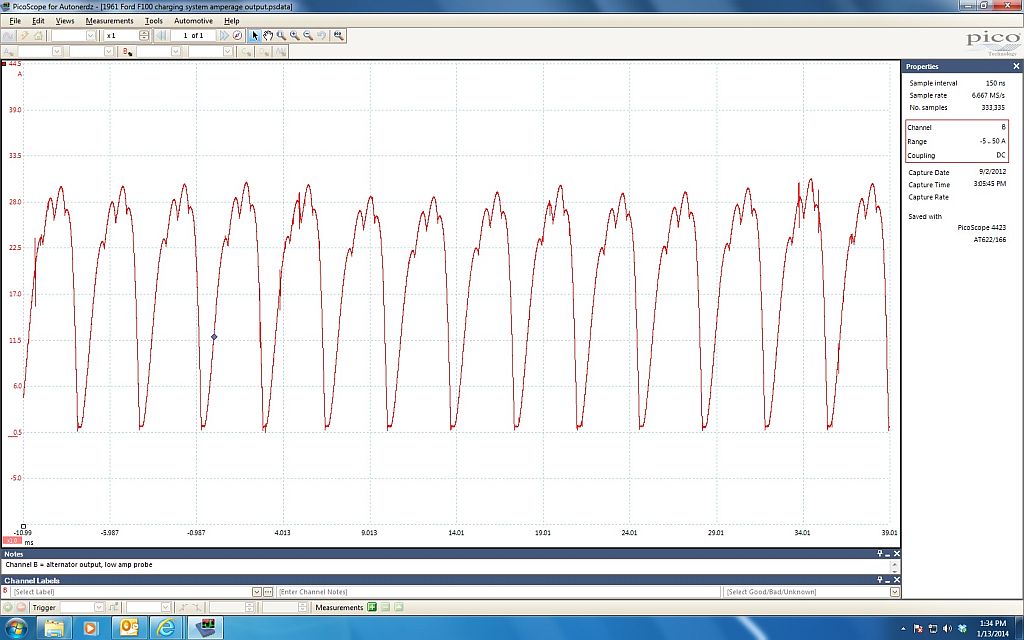Select the arrow selection tool
The height and width of the screenshot is (640, 1024).
[x=255, y=35]
